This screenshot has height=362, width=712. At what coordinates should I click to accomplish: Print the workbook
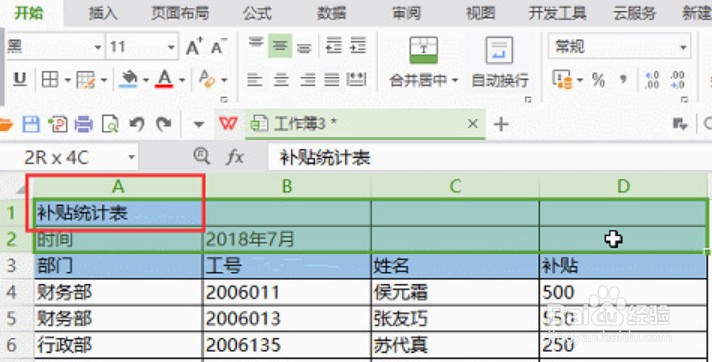84,124
